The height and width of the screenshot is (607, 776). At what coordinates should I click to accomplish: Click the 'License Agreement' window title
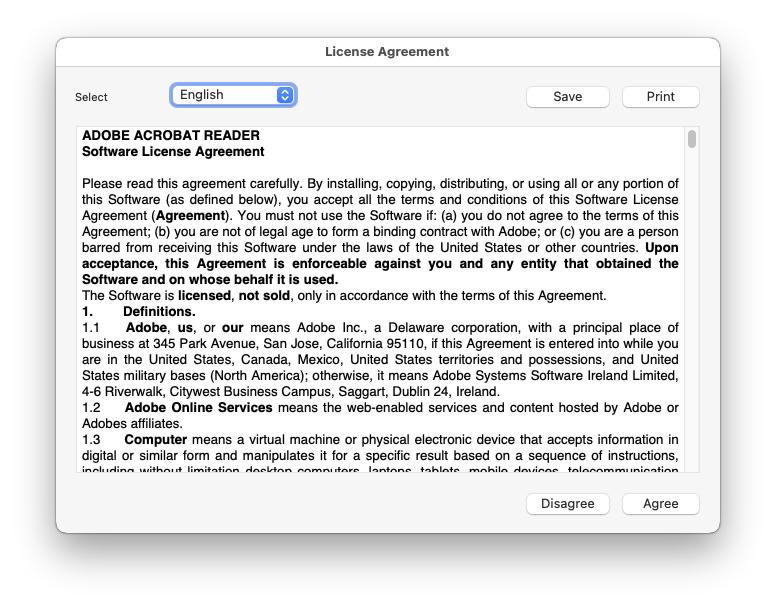[x=387, y=52]
